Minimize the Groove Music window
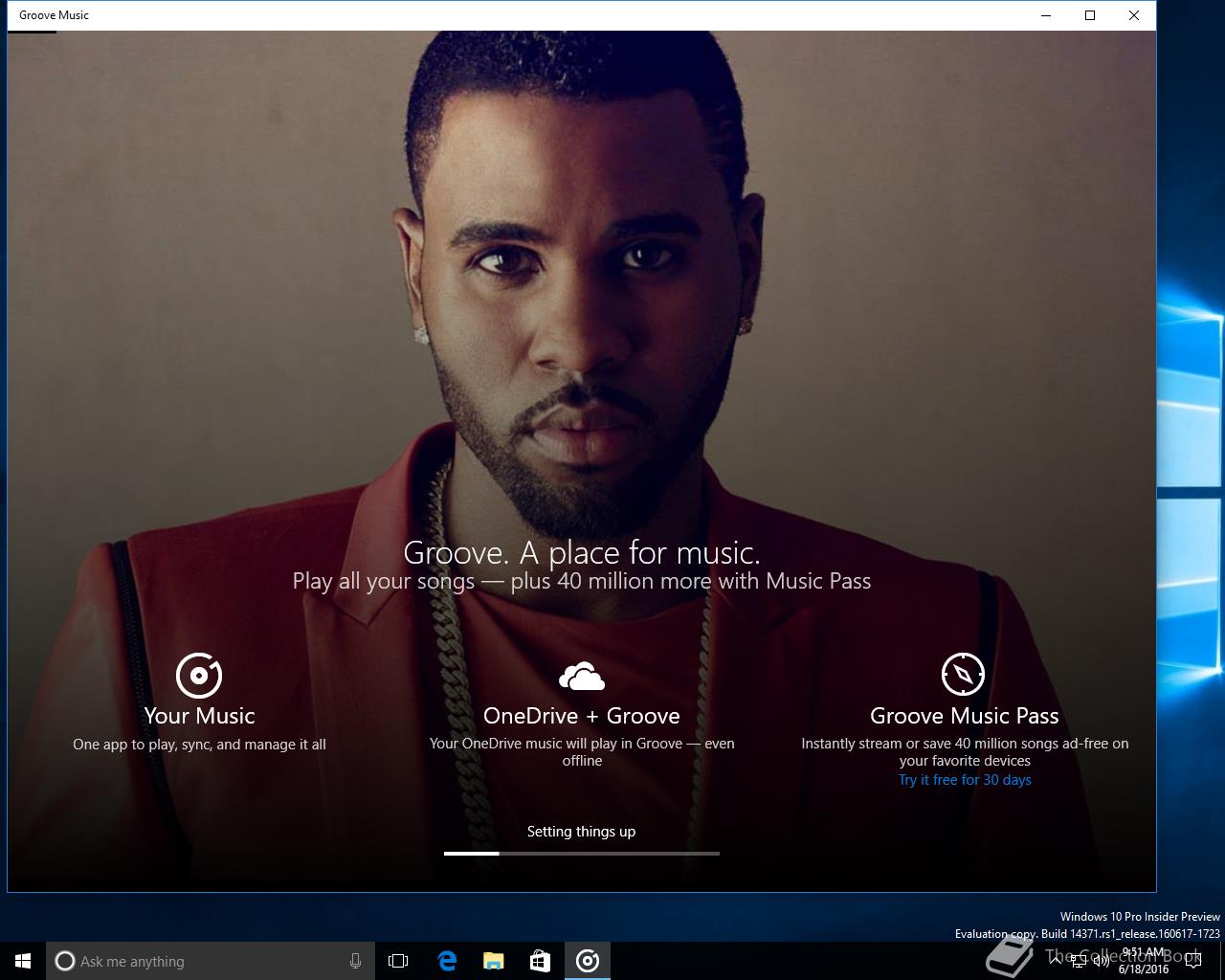 coord(1046,15)
